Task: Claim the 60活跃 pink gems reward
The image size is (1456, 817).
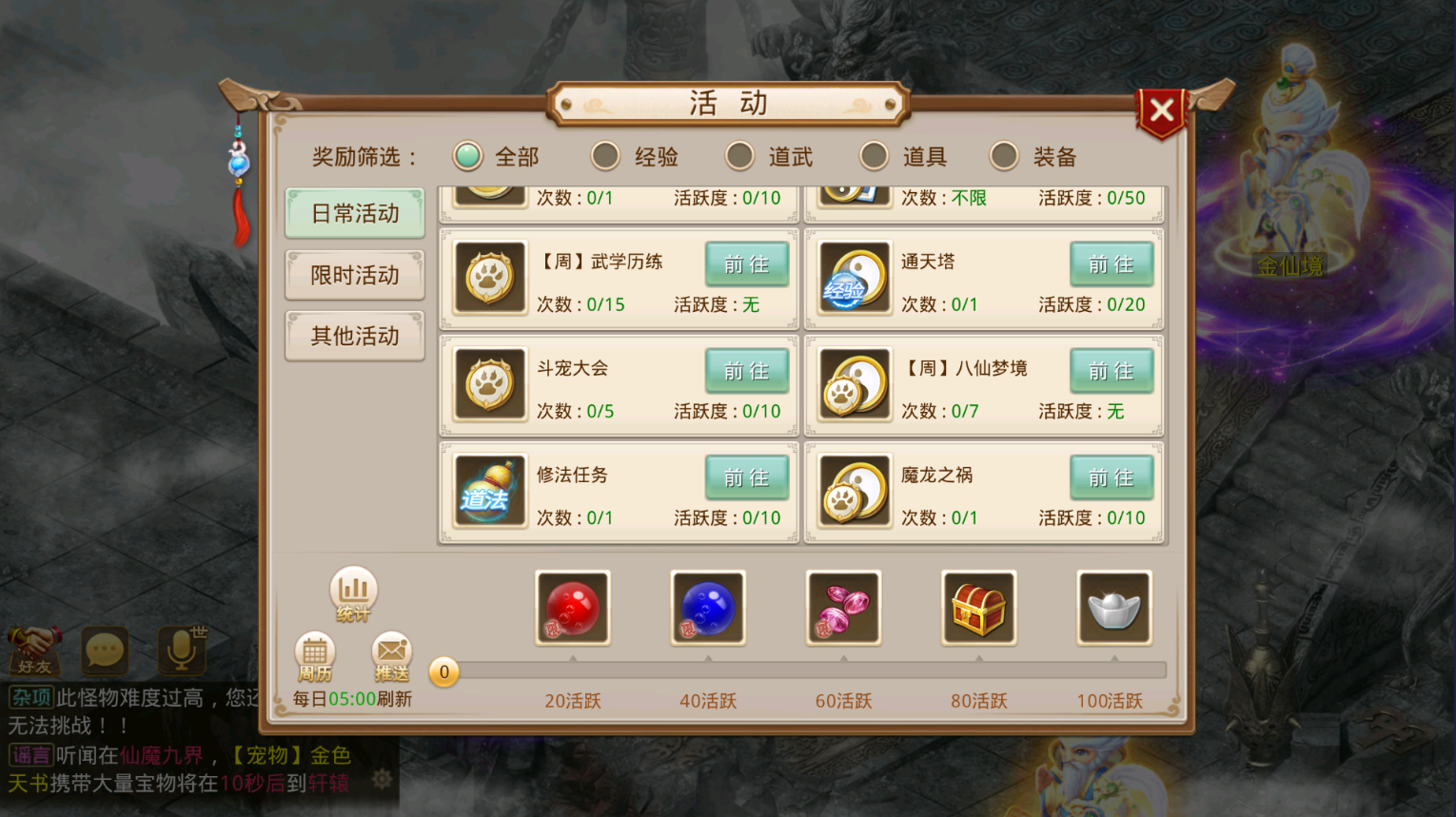Action: click(843, 608)
